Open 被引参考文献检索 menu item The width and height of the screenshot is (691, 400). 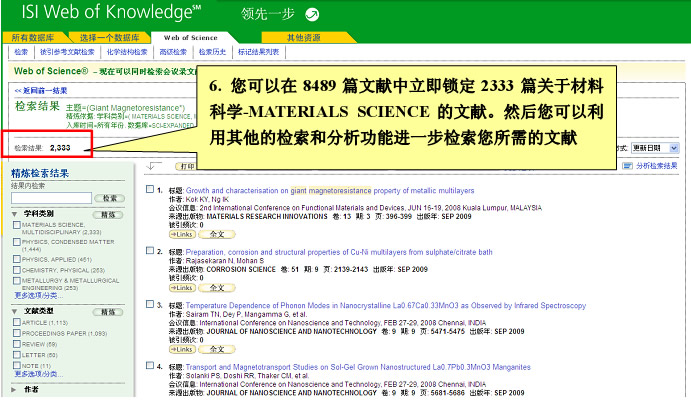click(67, 52)
